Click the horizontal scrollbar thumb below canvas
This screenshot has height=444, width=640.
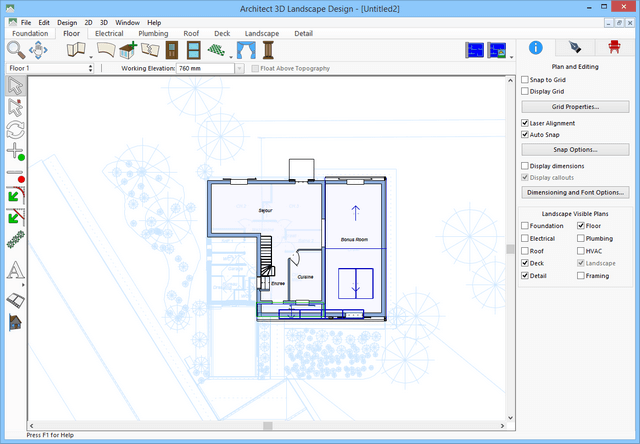pyautogui.click(x=267, y=426)
